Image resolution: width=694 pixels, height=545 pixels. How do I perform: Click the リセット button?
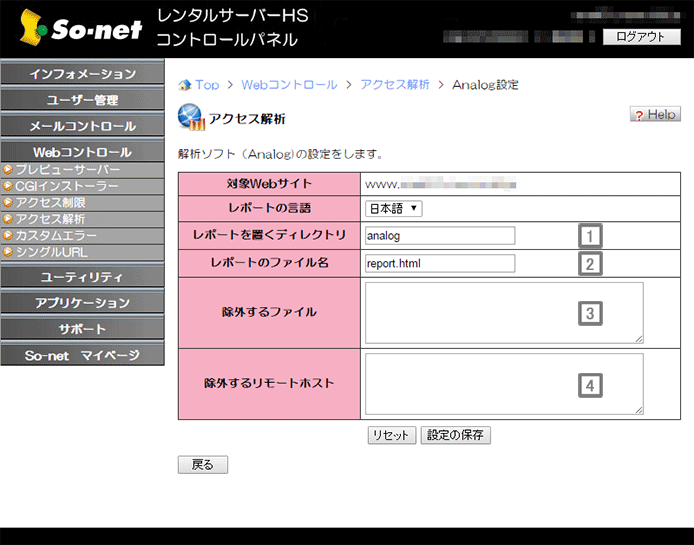391,435
